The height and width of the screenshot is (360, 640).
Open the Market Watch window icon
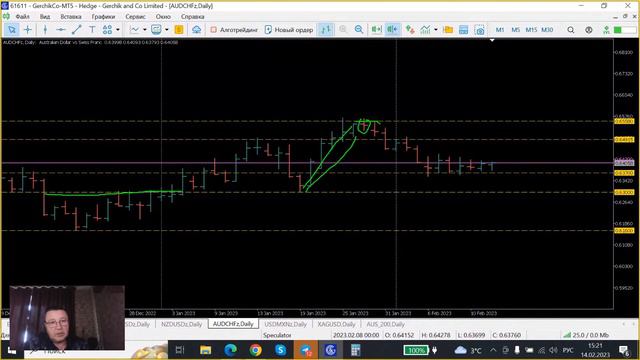(x=463, y=29)
